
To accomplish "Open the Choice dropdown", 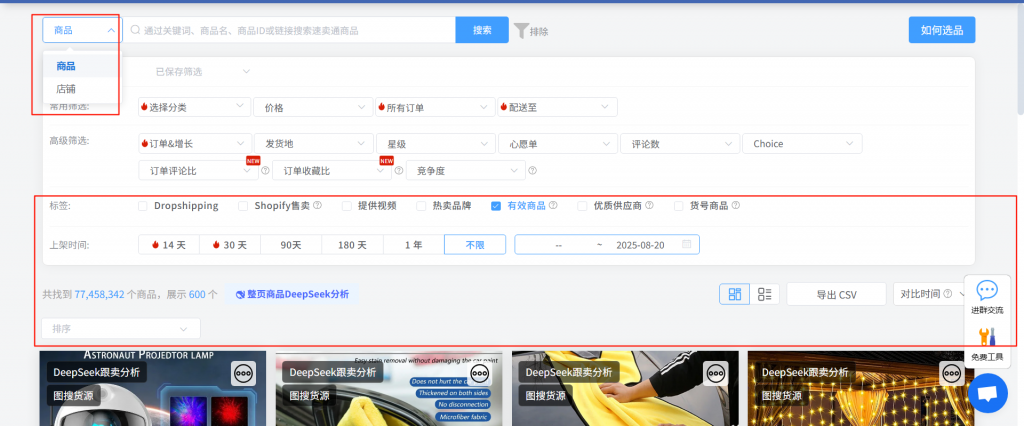I will coord(802,144).
